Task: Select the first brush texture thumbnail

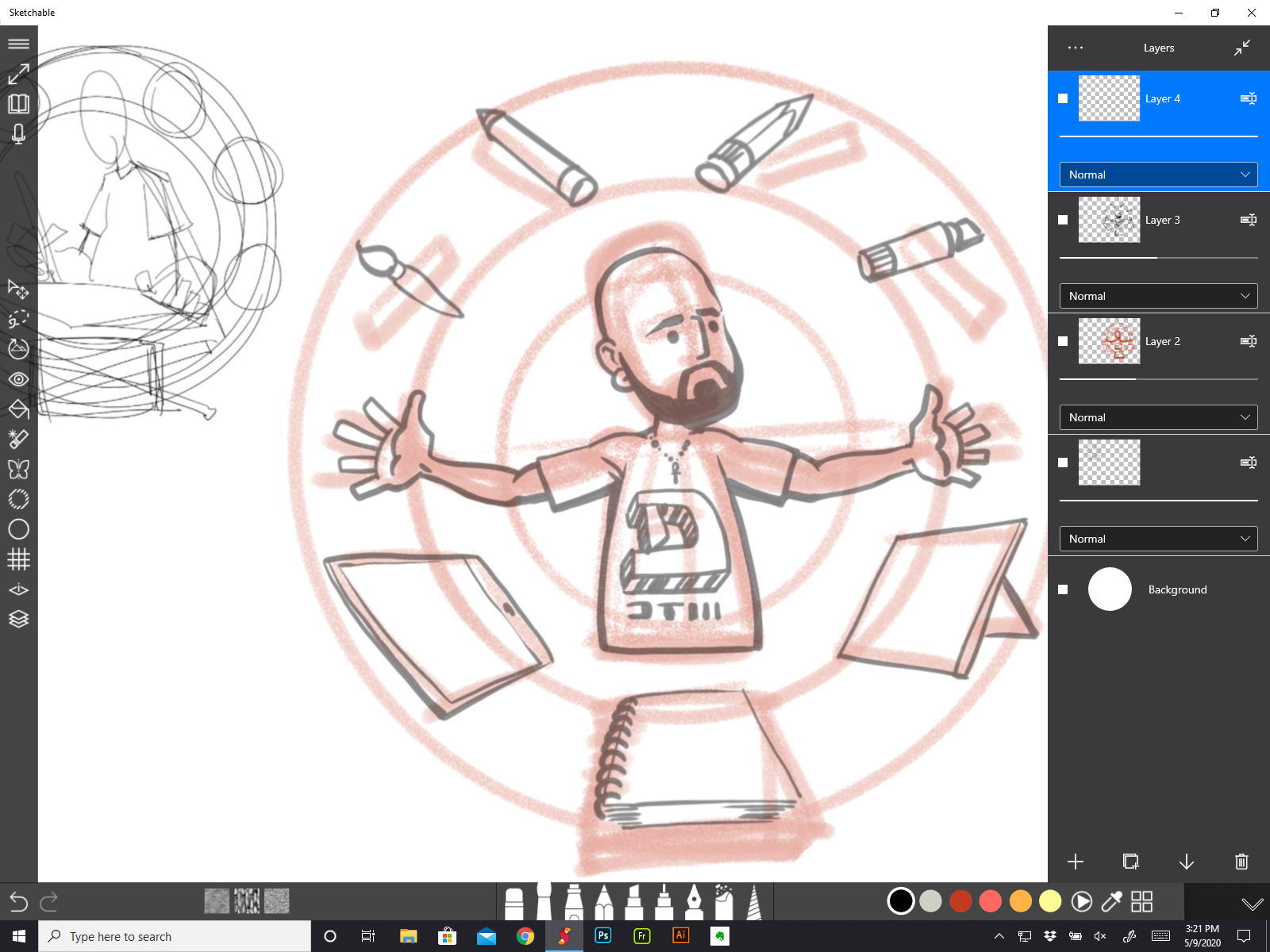Action: click(217, 901)
